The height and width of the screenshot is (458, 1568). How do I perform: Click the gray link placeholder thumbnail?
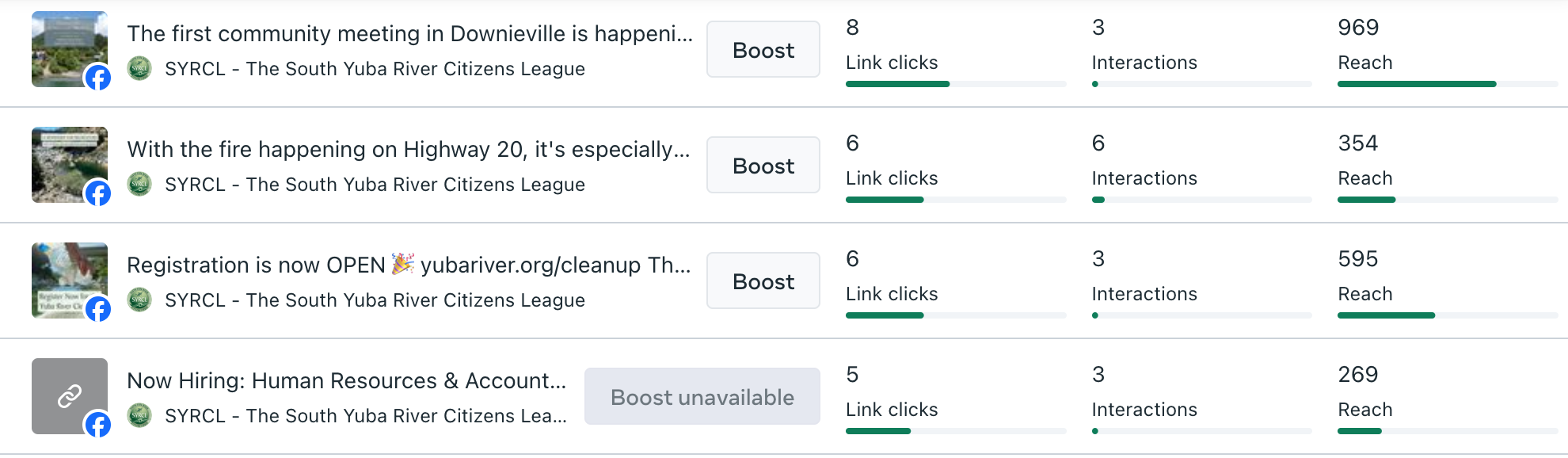[x=63, y=390]
